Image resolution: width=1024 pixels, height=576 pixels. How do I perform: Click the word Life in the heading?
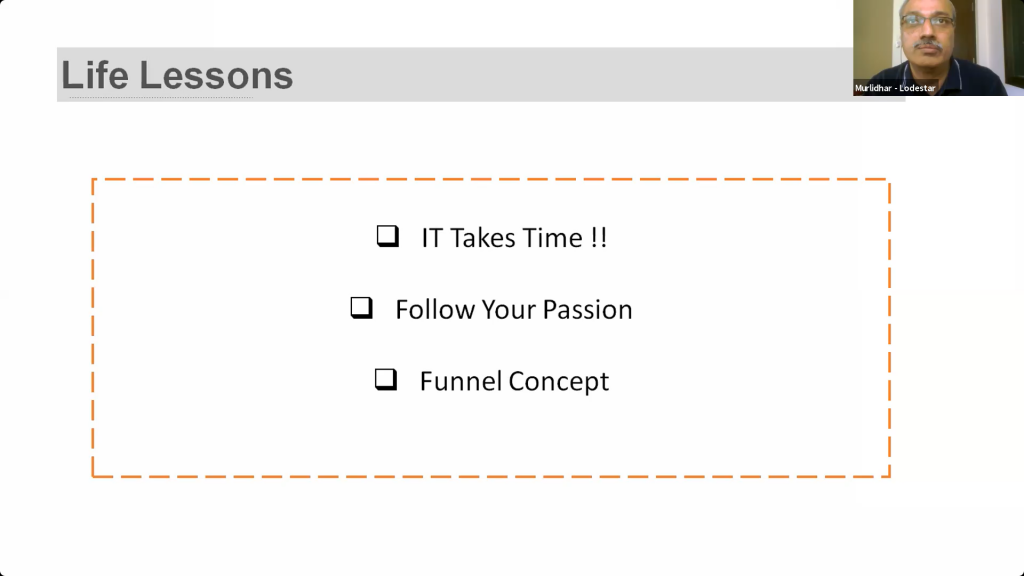[95, 75]
